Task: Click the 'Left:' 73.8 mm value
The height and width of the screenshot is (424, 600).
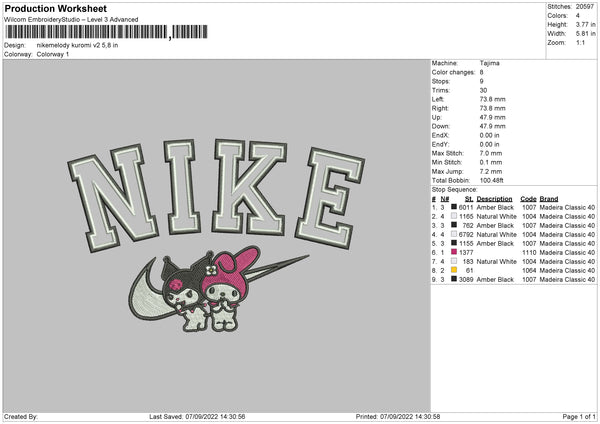Action: point(492,99)
